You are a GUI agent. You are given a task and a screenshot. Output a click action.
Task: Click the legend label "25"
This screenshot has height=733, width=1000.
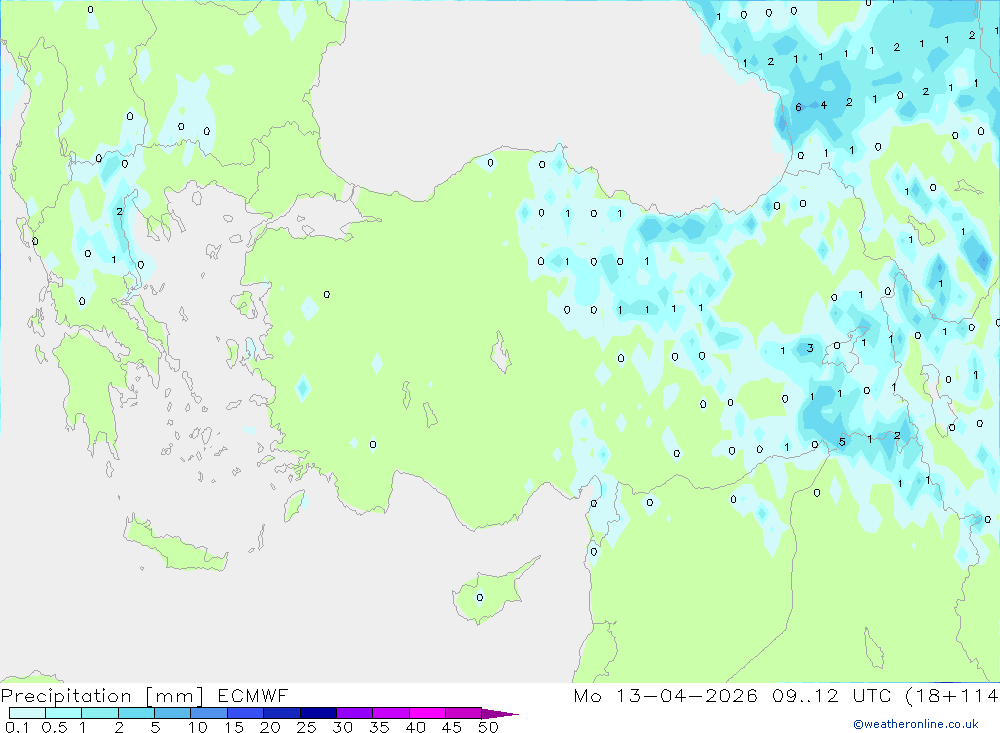306,727
